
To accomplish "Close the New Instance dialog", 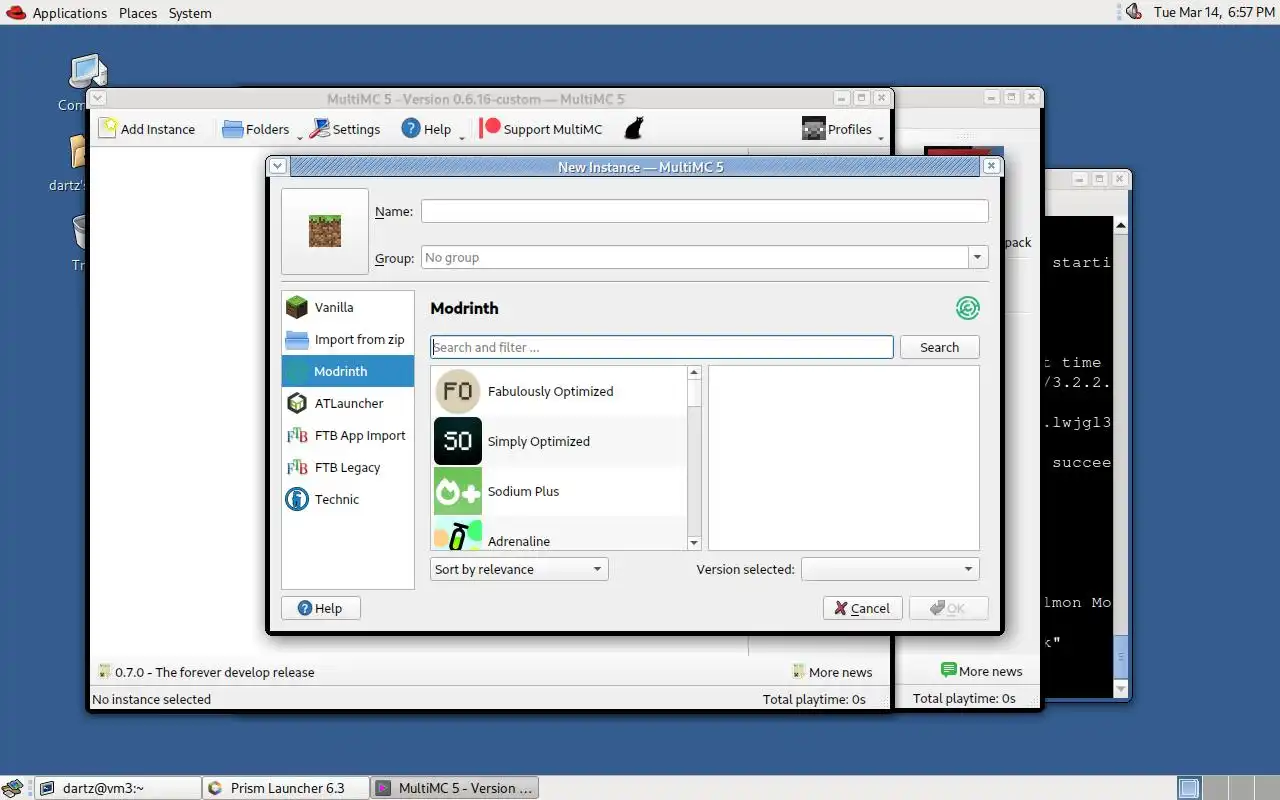I will (991, 166).
